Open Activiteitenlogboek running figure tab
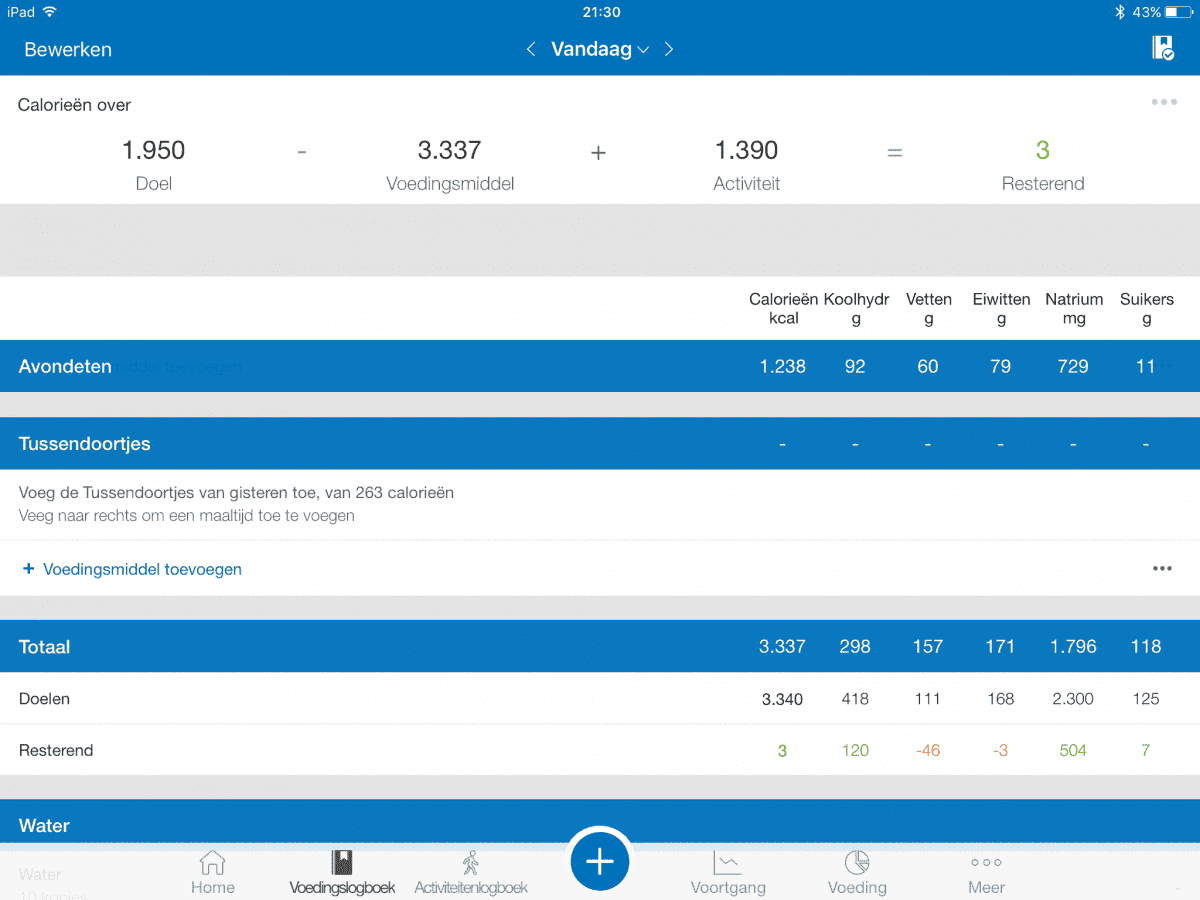Screen dimensions: 1200x900 (x=470, y=872)
